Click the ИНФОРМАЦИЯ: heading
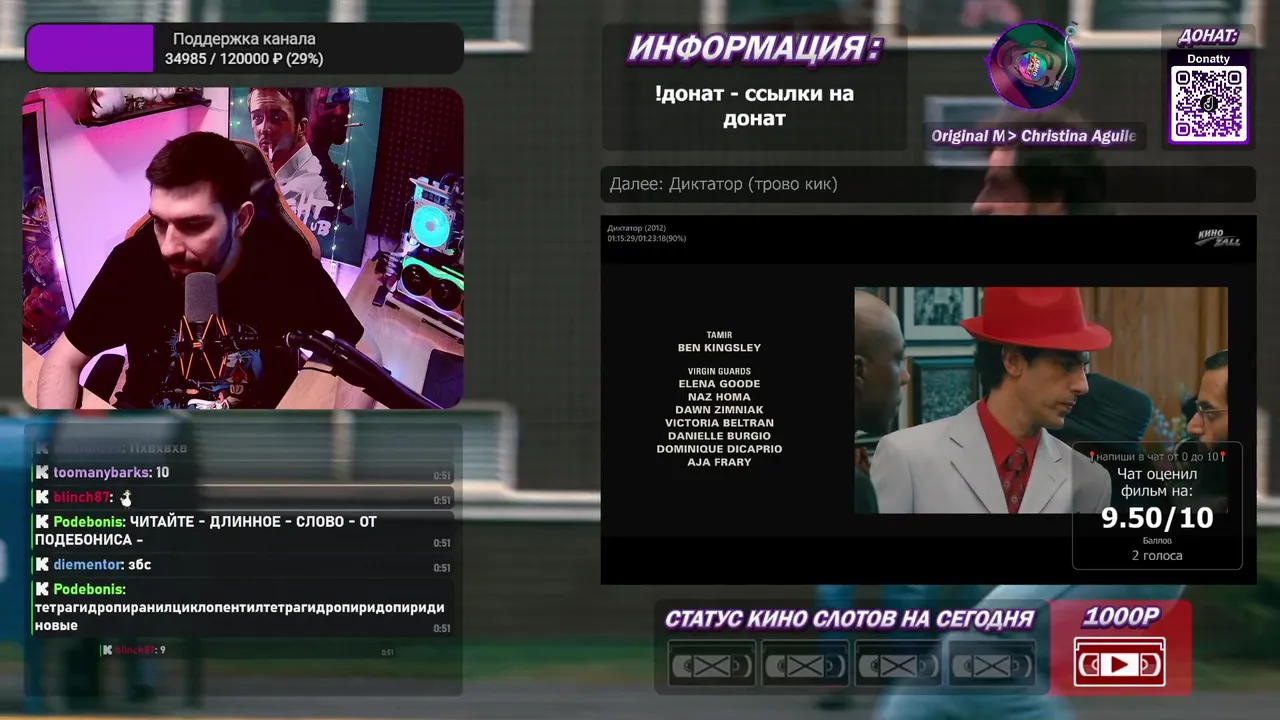The width and height of the screenshot is (1280, 720). [x=754, y=48]
